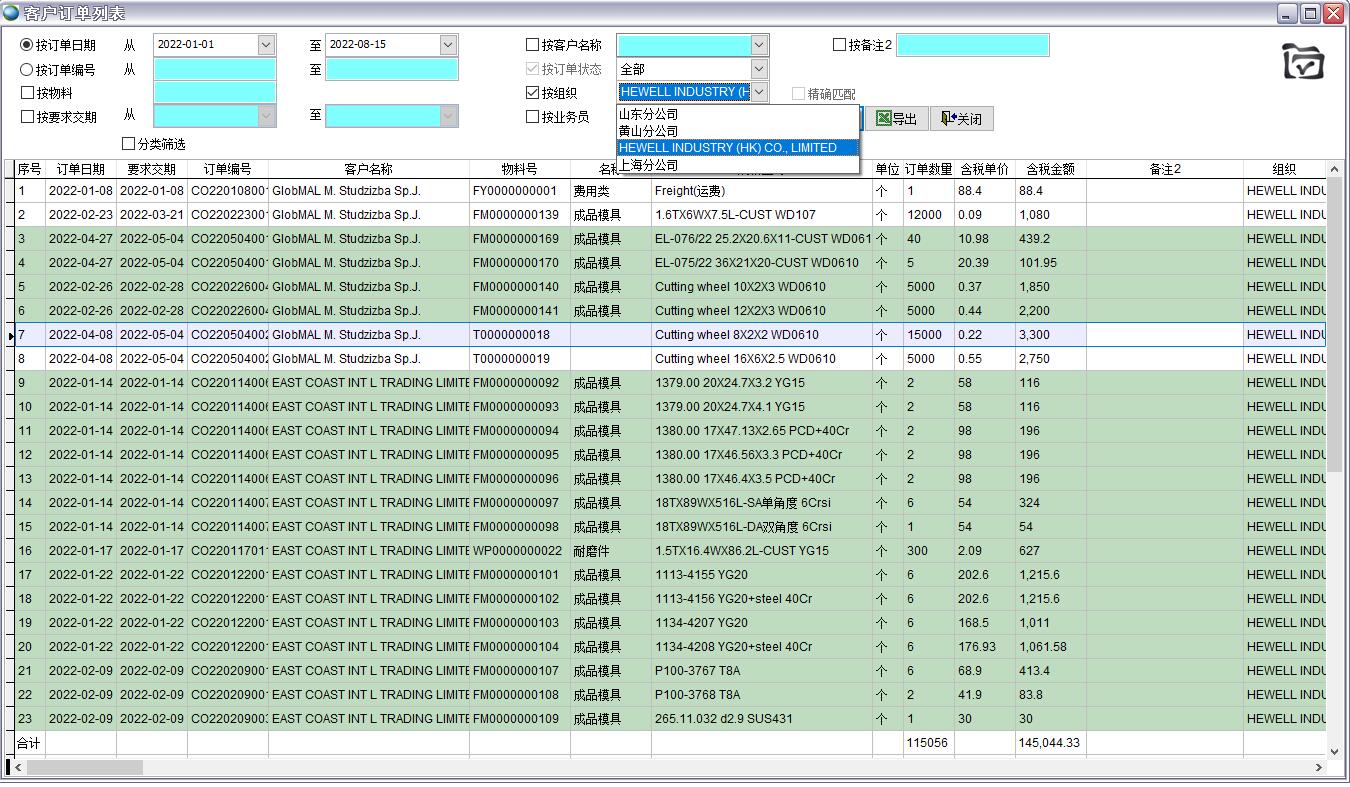This screenshot has width=1350, height=787.
Task: Enable the 按物料 checkbox
Action: click(x=28, y=93)
